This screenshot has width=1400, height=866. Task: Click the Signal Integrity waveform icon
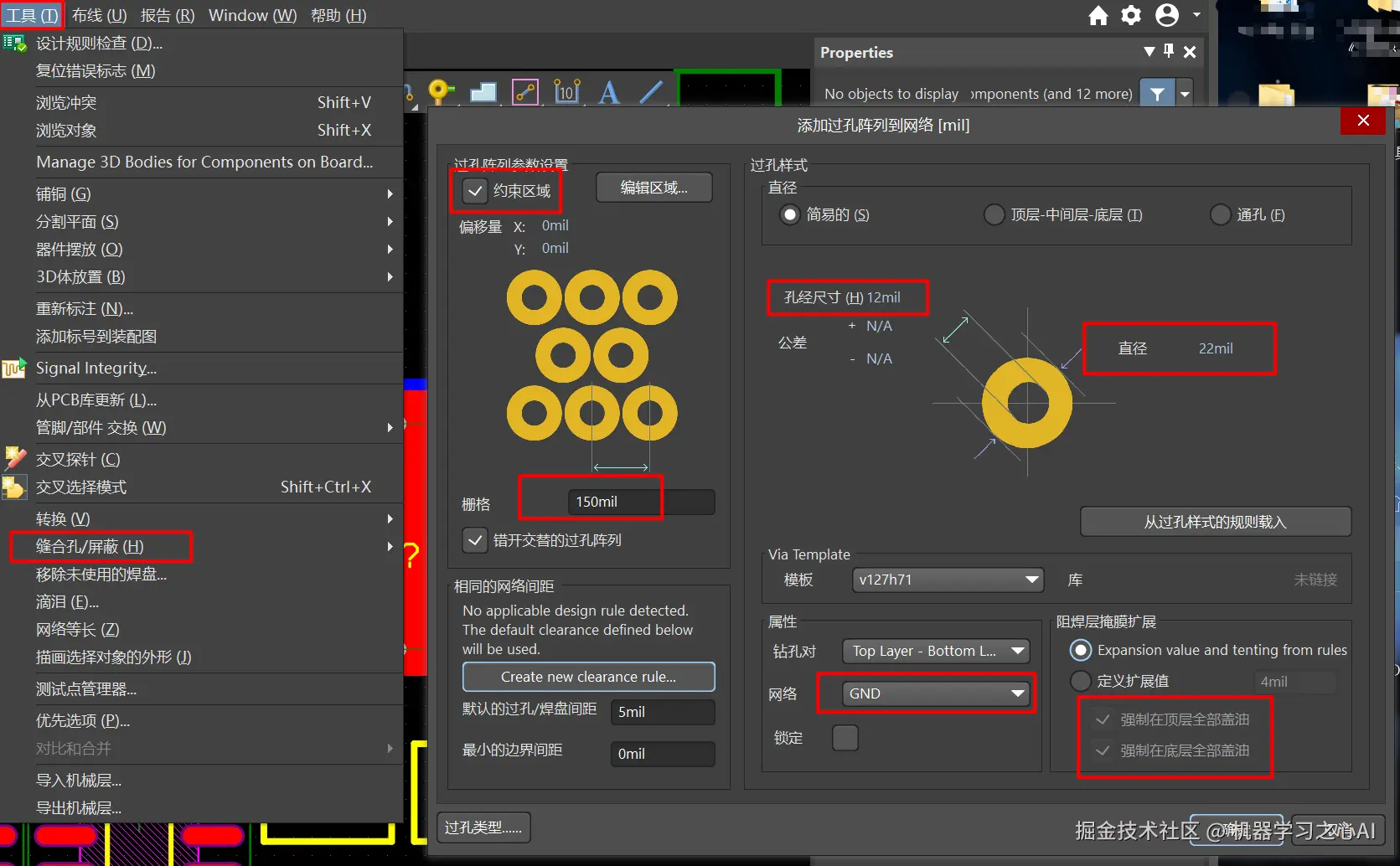14,369
